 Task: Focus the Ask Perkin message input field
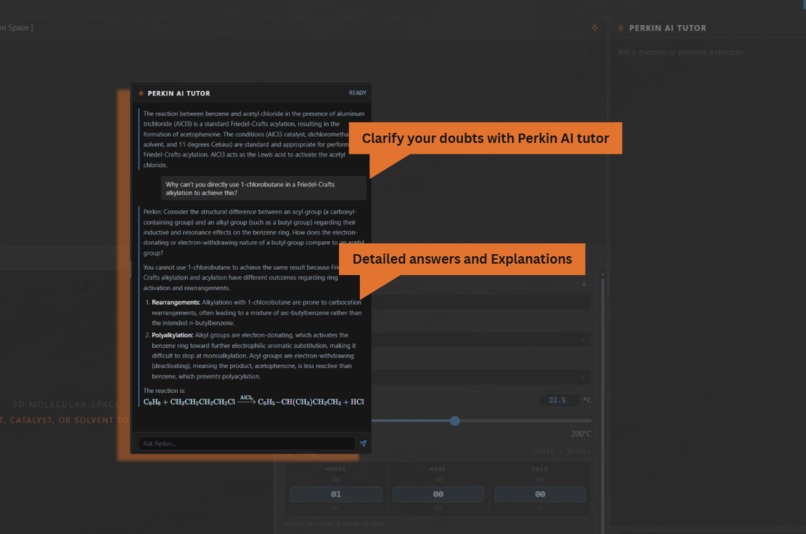click(x=246, y=444)
